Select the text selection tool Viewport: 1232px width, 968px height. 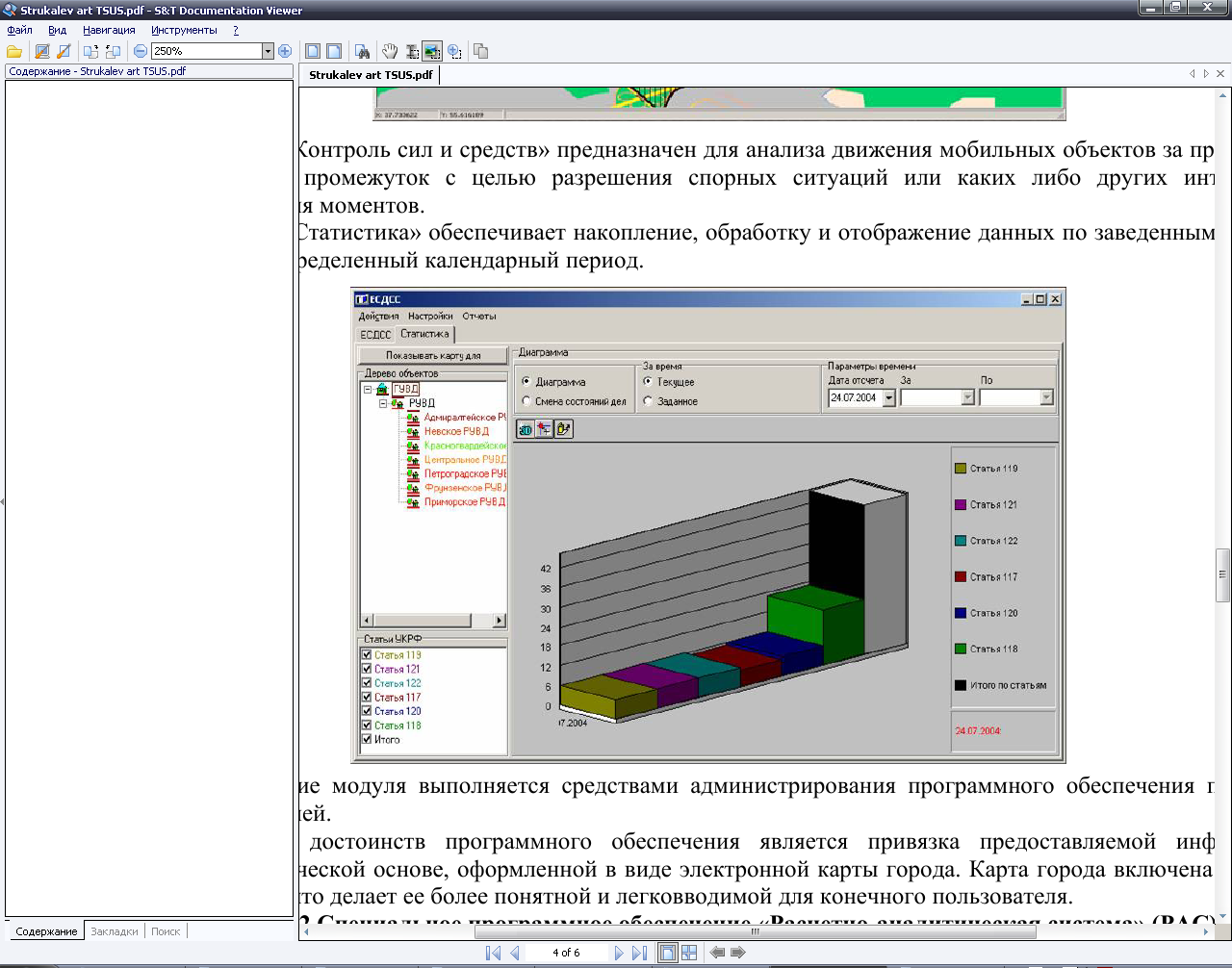point(412,51)
